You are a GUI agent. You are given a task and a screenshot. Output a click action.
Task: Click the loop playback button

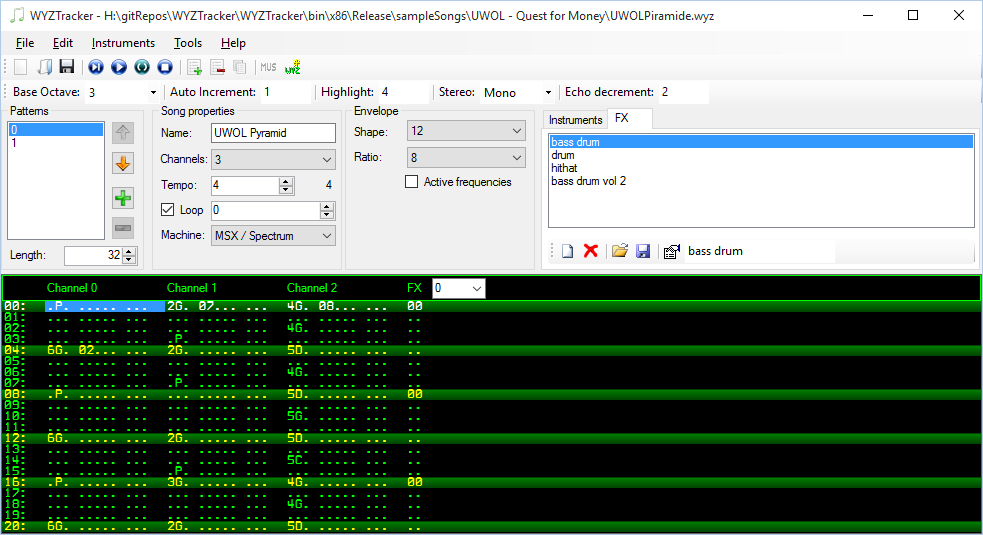coord(142,67)
